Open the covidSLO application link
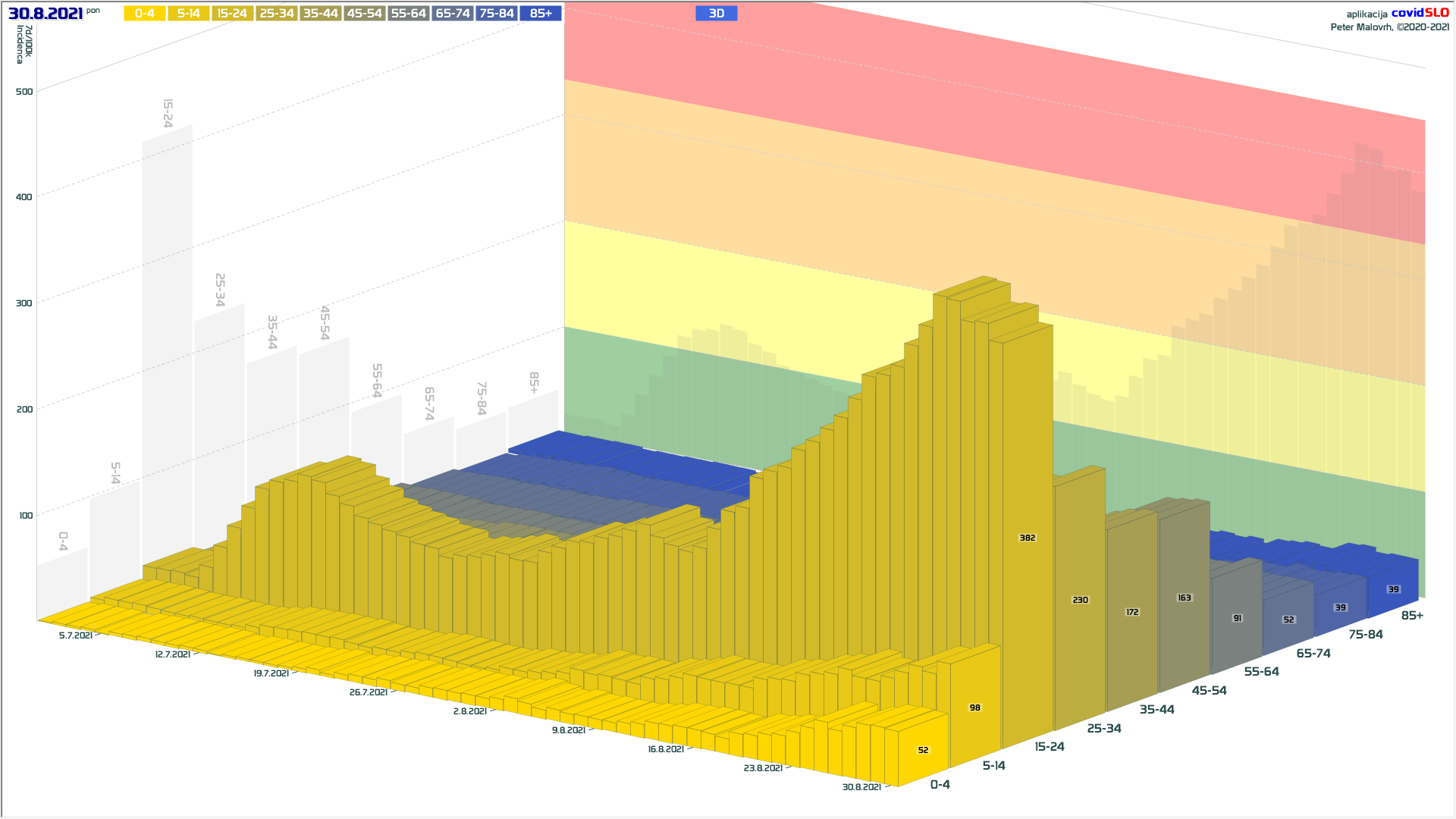 1420,13
